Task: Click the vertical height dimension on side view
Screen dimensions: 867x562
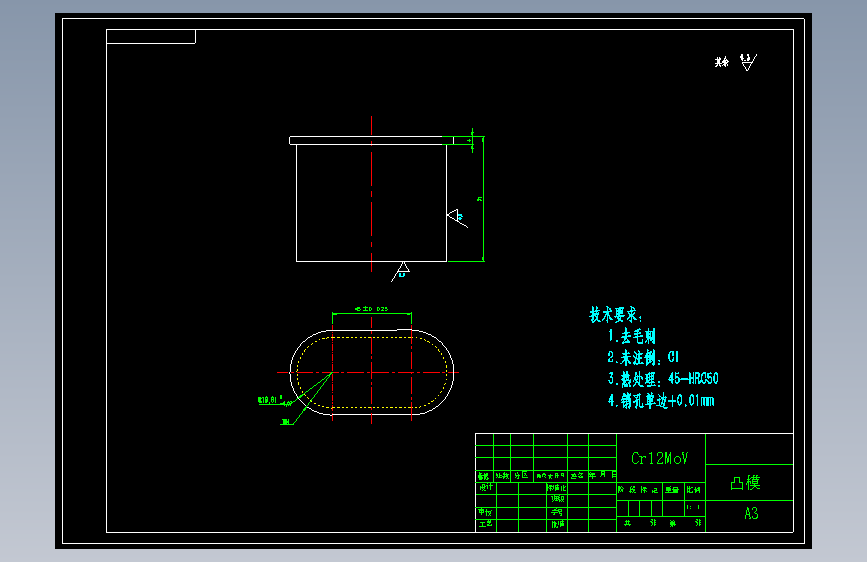Action: tap(479, 199)
